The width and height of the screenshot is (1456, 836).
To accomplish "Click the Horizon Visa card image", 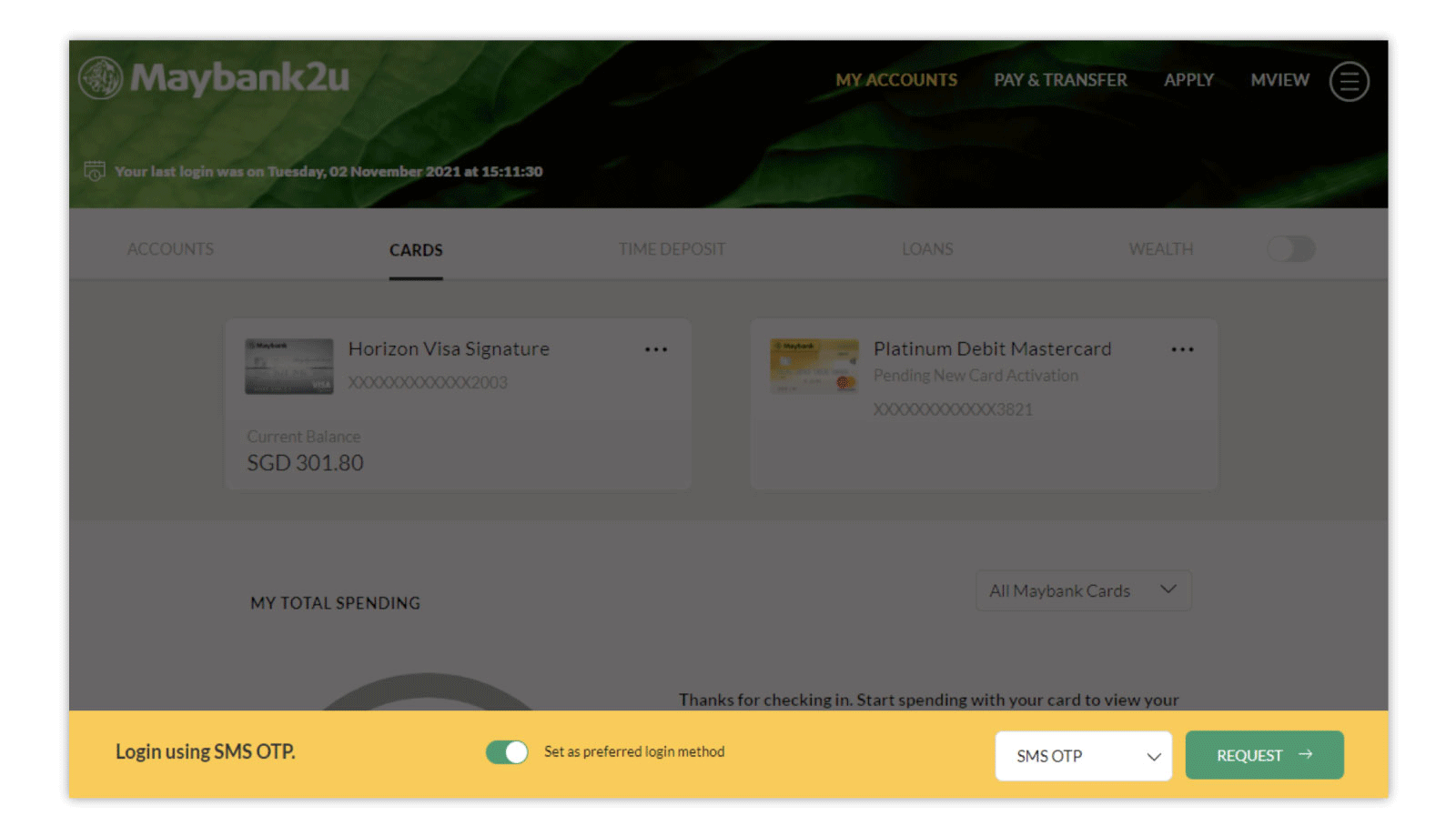I will (288, 367).
